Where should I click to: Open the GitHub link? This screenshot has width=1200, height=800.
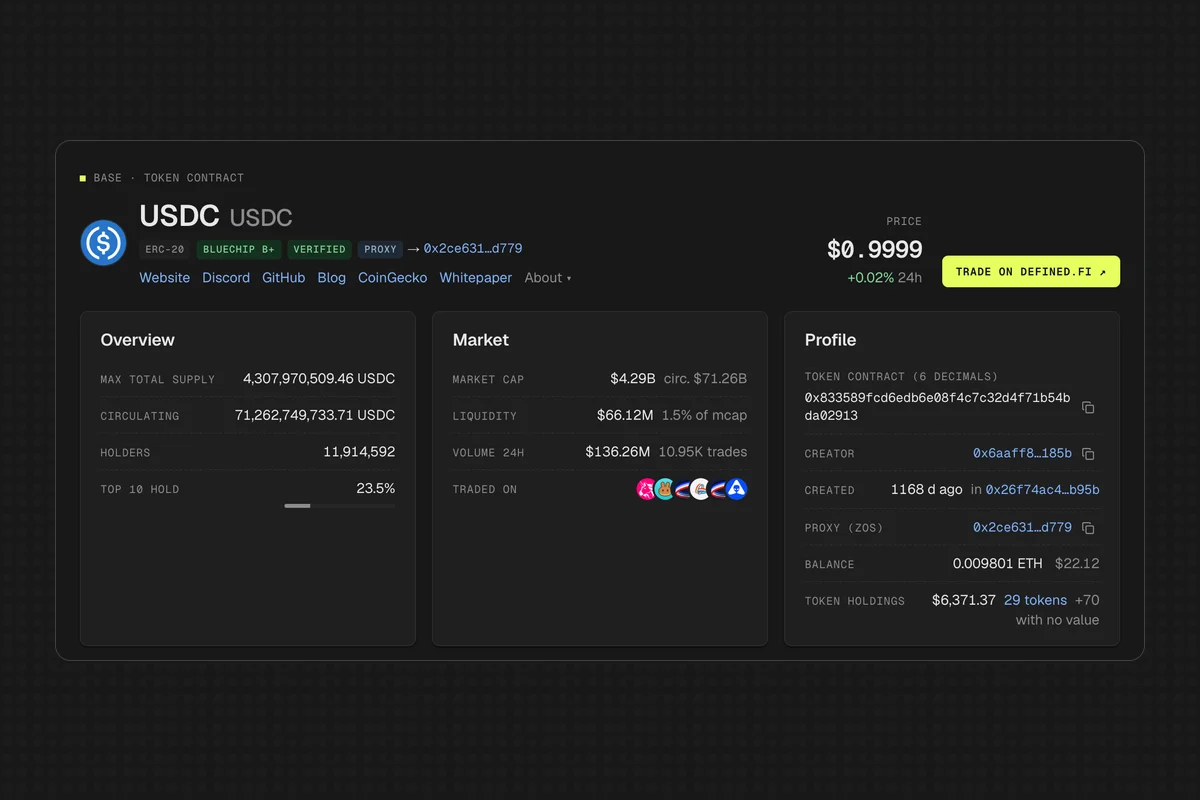(284, 278)
